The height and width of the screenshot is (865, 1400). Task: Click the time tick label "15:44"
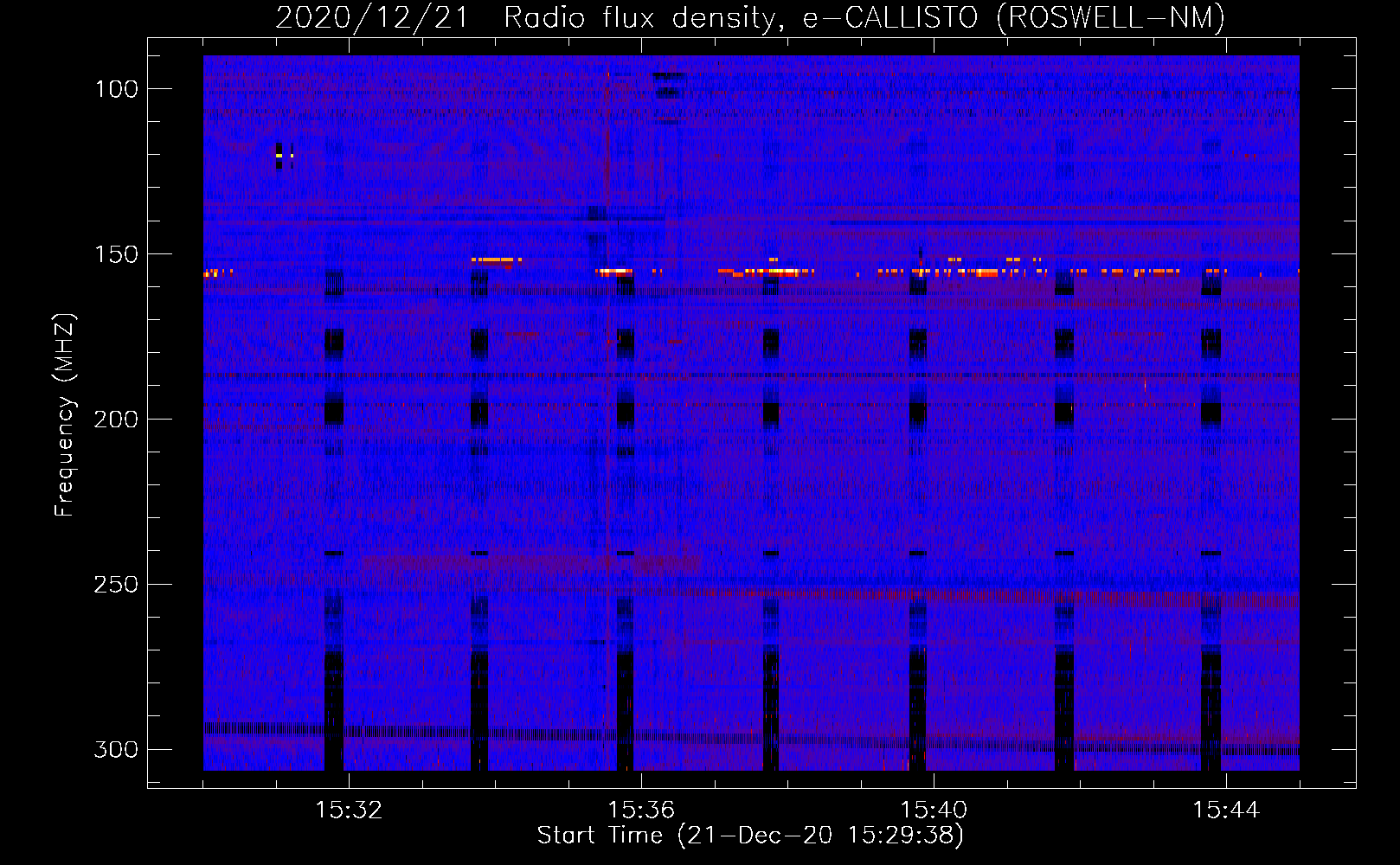click(x=1226, y=811)
